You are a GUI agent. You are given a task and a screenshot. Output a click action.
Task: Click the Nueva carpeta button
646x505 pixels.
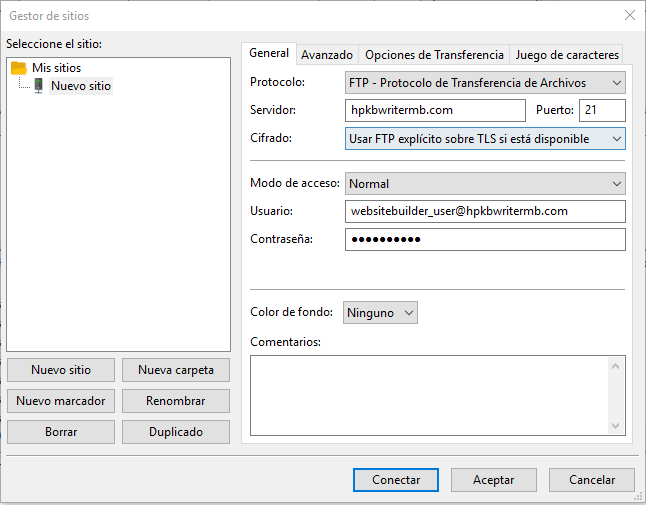point(176,370)
